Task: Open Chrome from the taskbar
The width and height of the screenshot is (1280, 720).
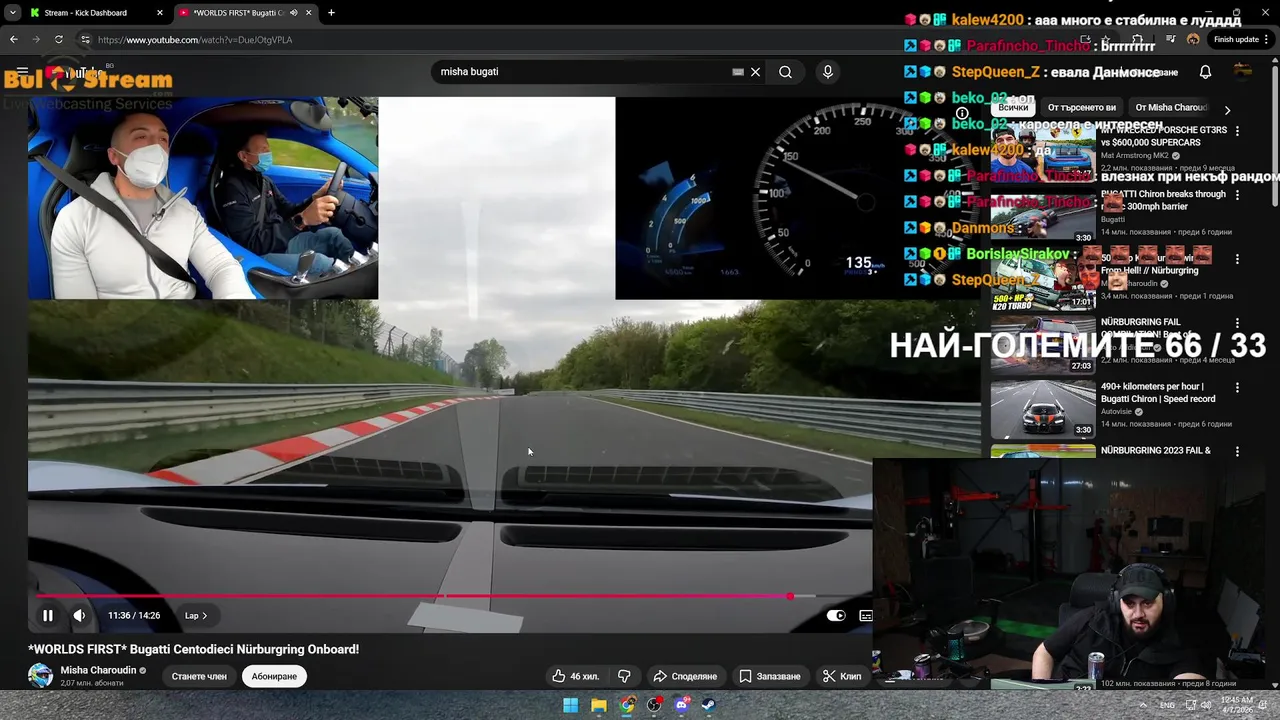Action: [626, 705]
